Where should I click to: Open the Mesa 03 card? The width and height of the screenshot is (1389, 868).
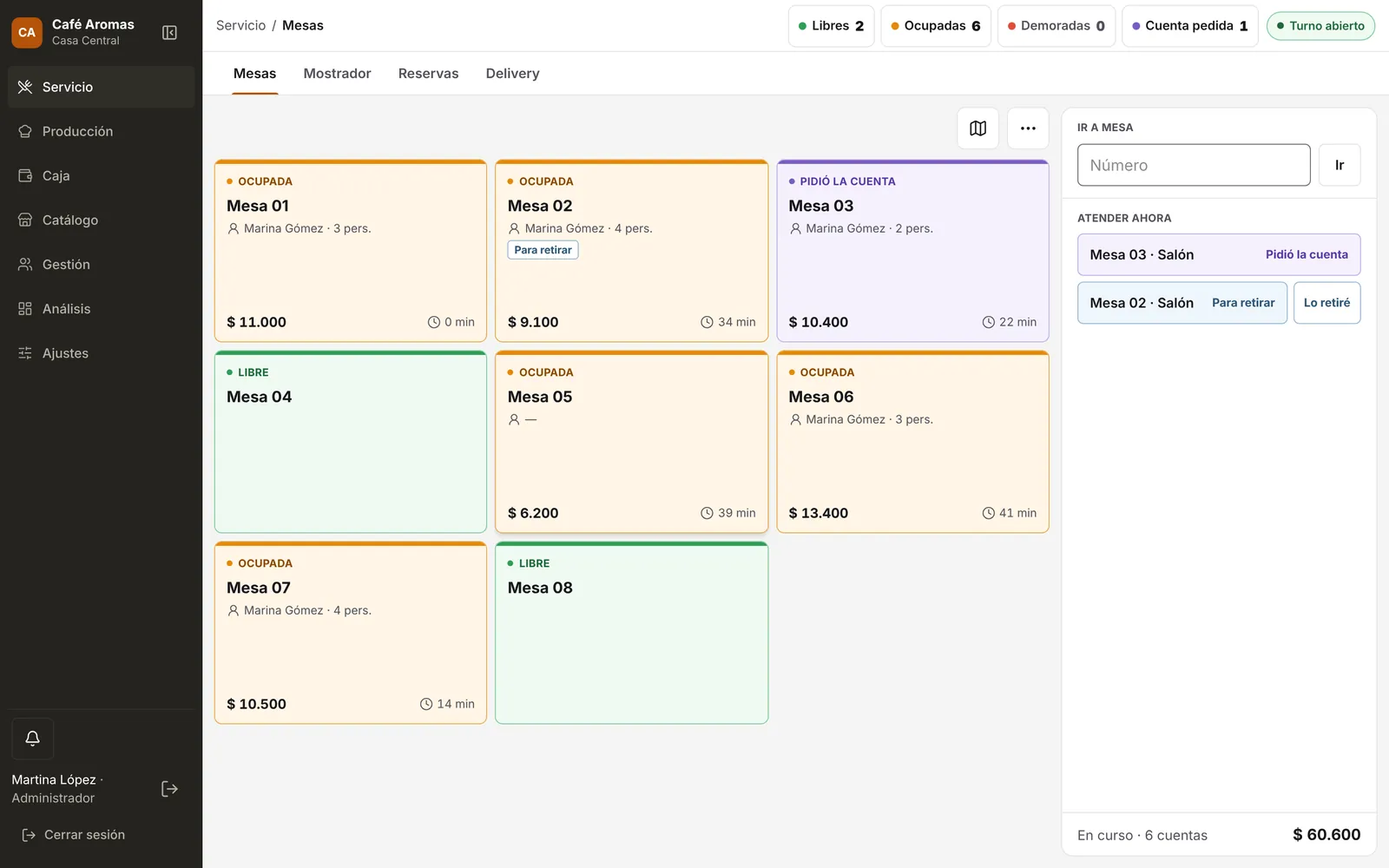click(912, 251)
